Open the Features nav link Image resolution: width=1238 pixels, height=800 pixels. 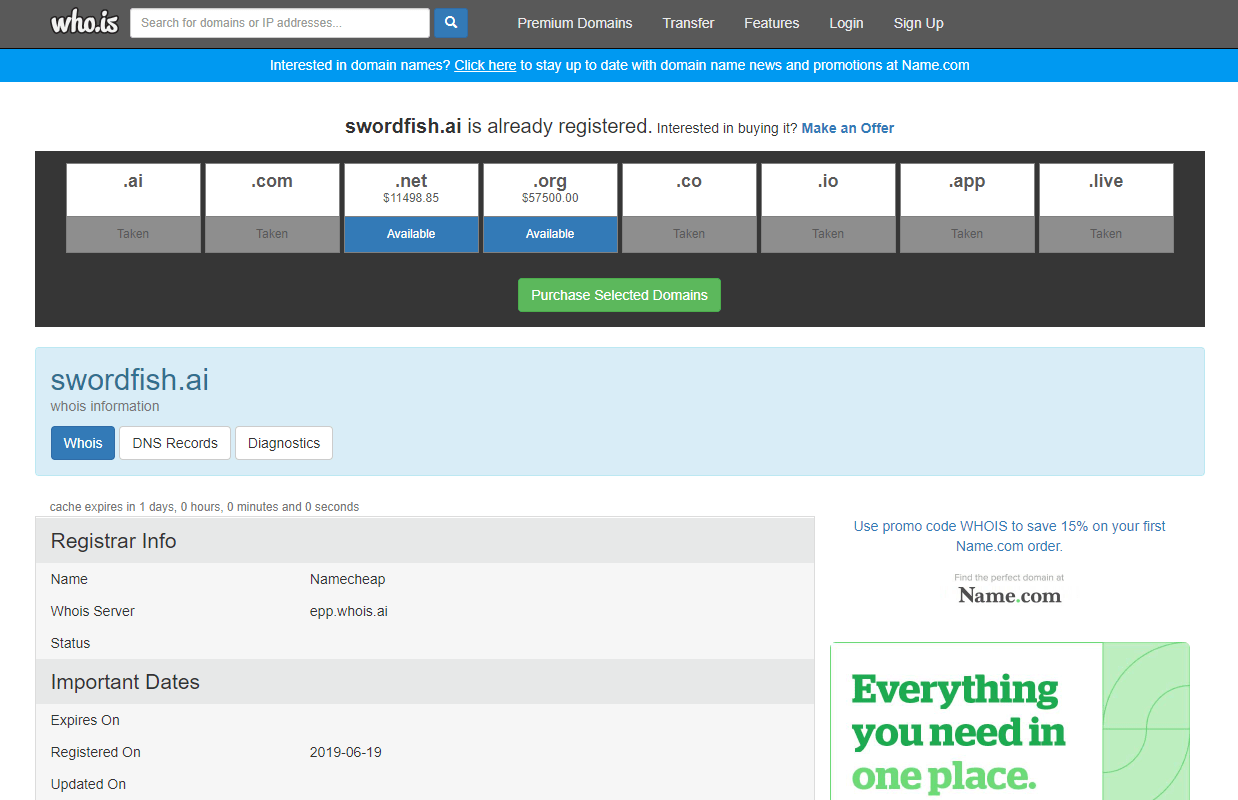click(772, 23)
